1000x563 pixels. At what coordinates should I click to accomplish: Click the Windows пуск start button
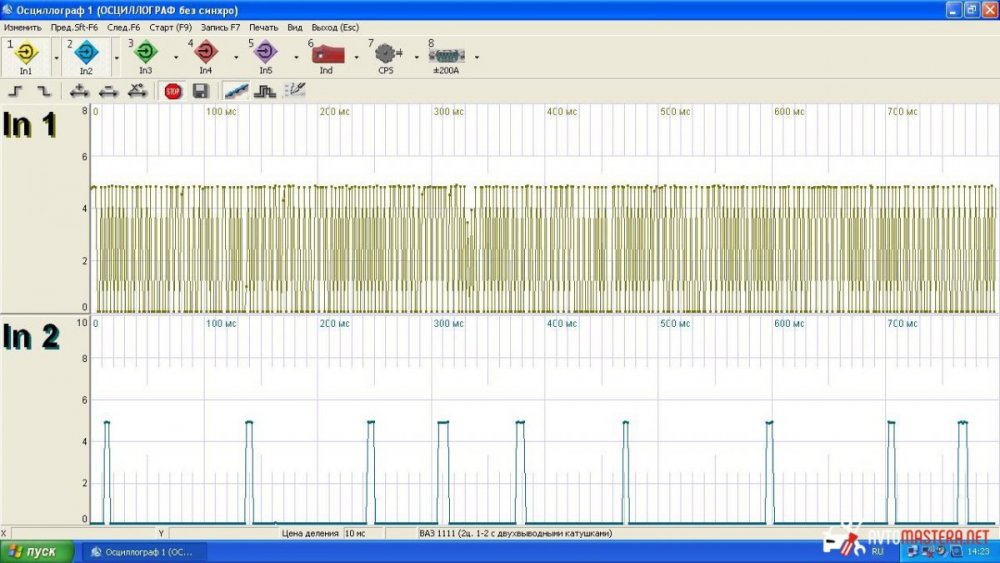36,551
